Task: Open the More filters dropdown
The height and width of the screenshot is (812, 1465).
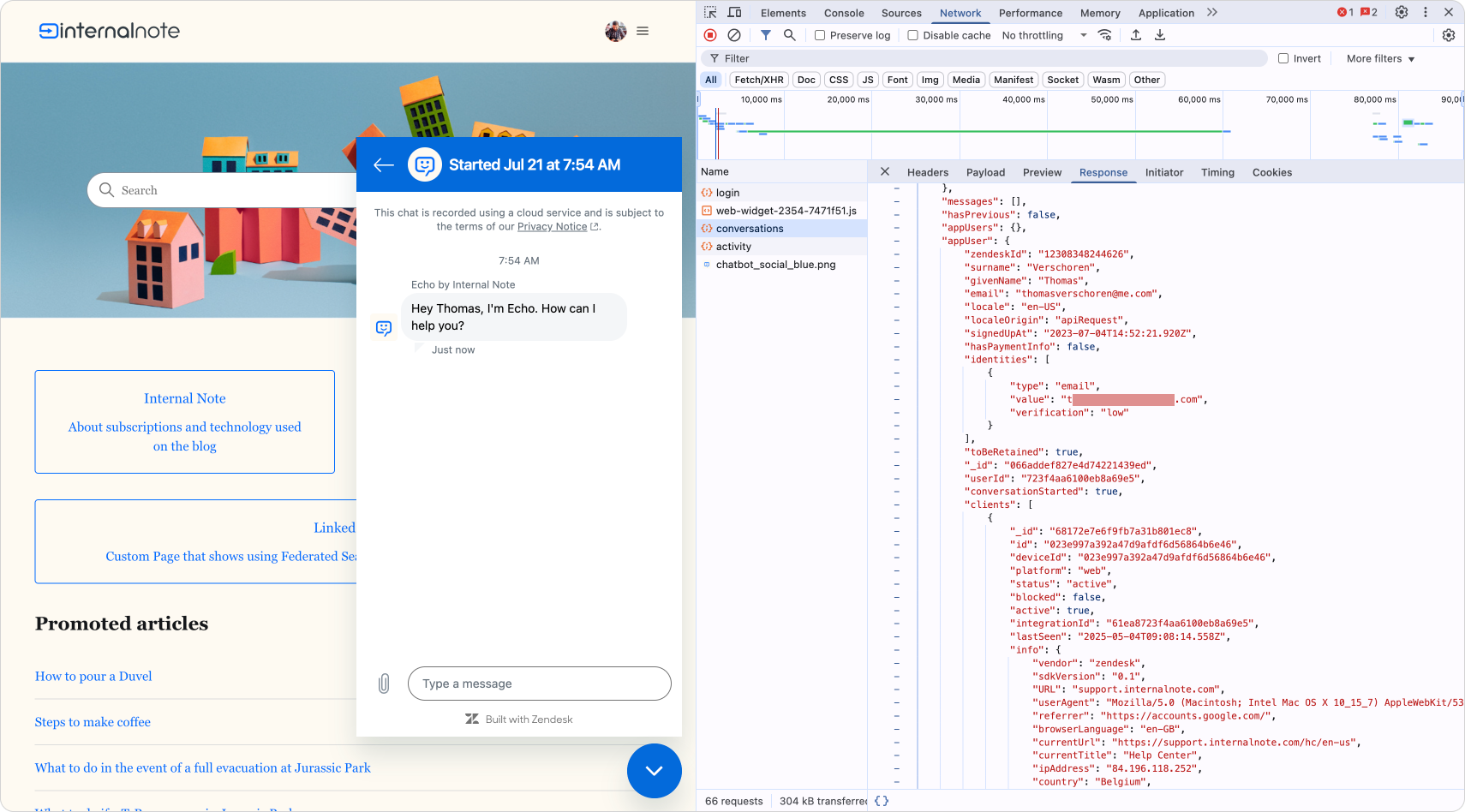Action: pos(1380,58)
